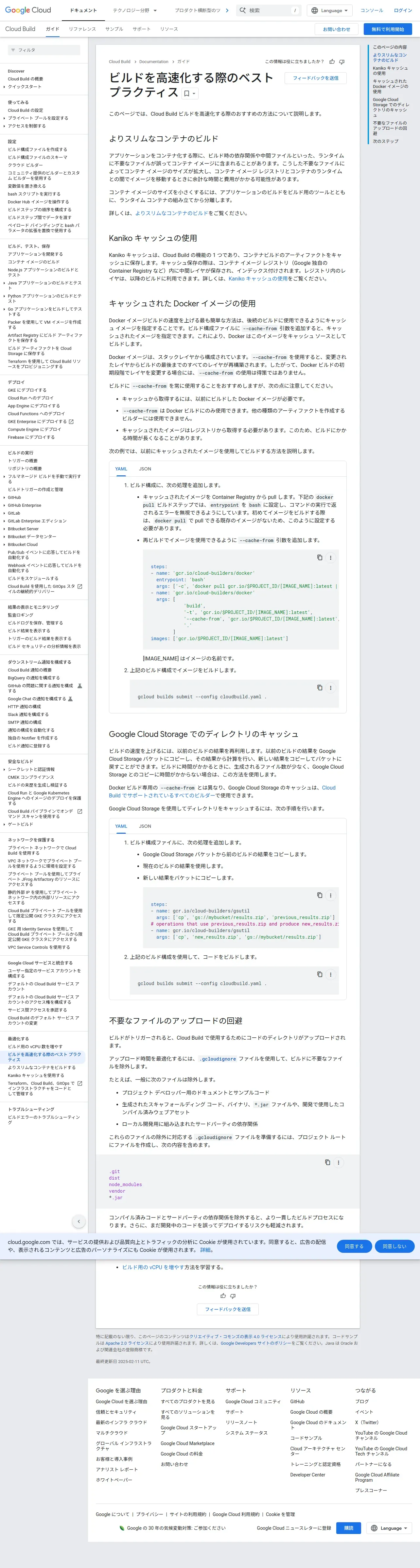420x1568 pixels.
Task: Switch to the リファレンス tab
Action: pos(82,29)
